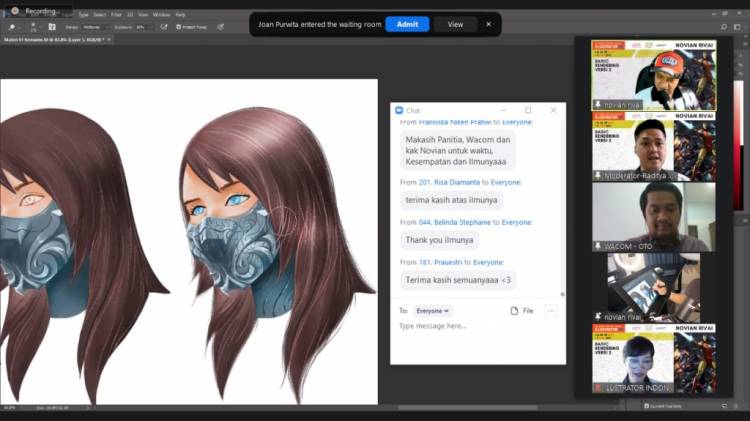Viewport: 750px width, 421px height.
Task: Open the Dodge tool preset picker
Action: (14, 27)
